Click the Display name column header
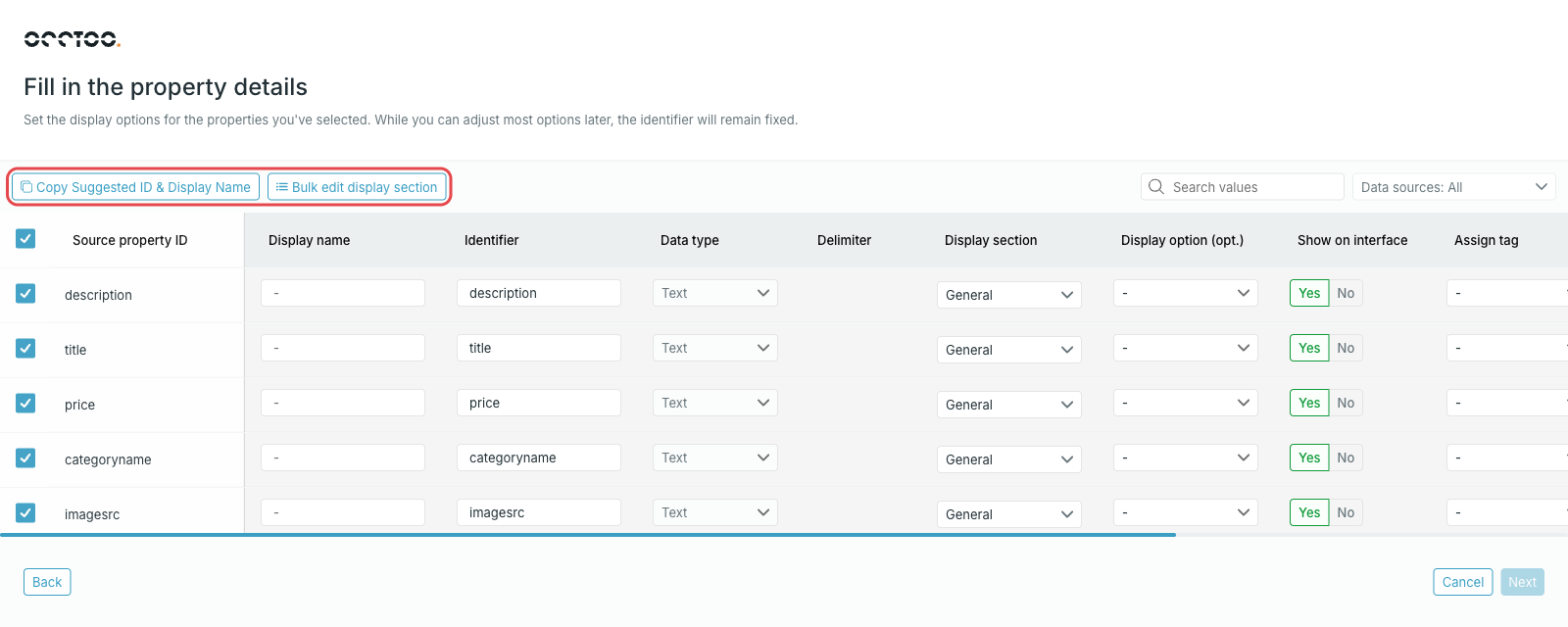This screenshot has height=627, width=1568. click(309, 240)
